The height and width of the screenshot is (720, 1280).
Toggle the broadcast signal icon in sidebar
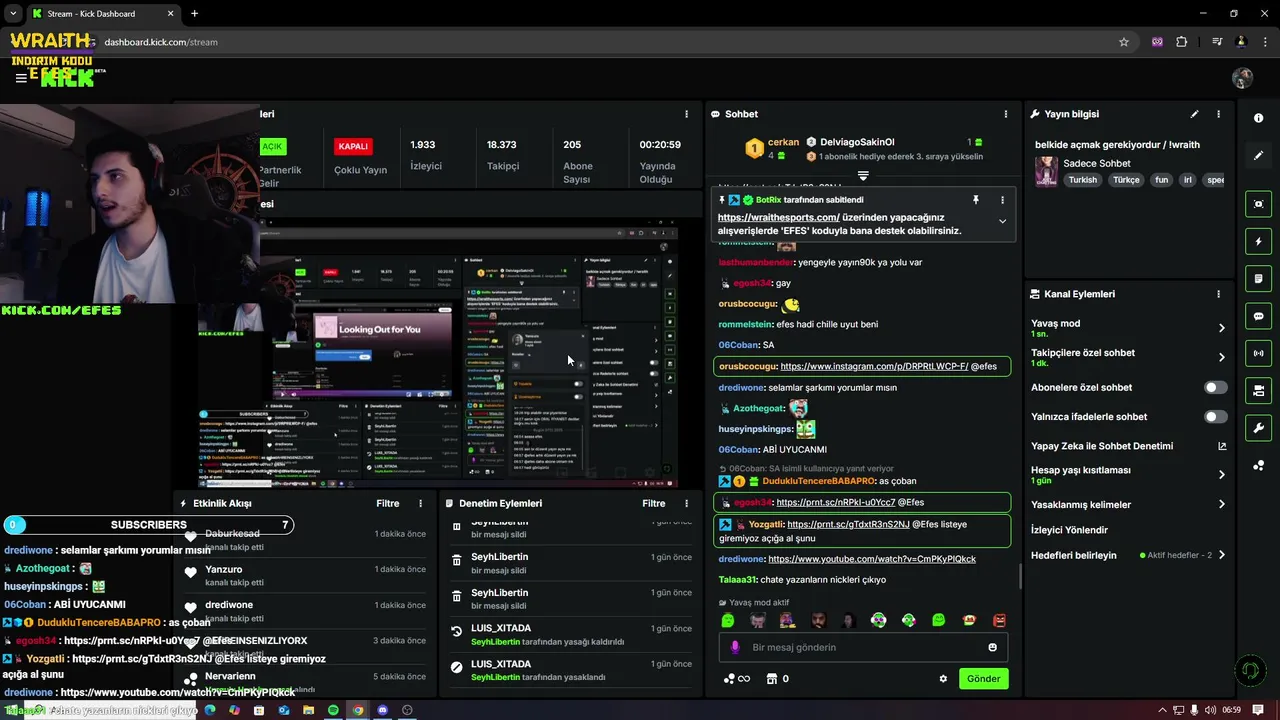point(1258,353)
